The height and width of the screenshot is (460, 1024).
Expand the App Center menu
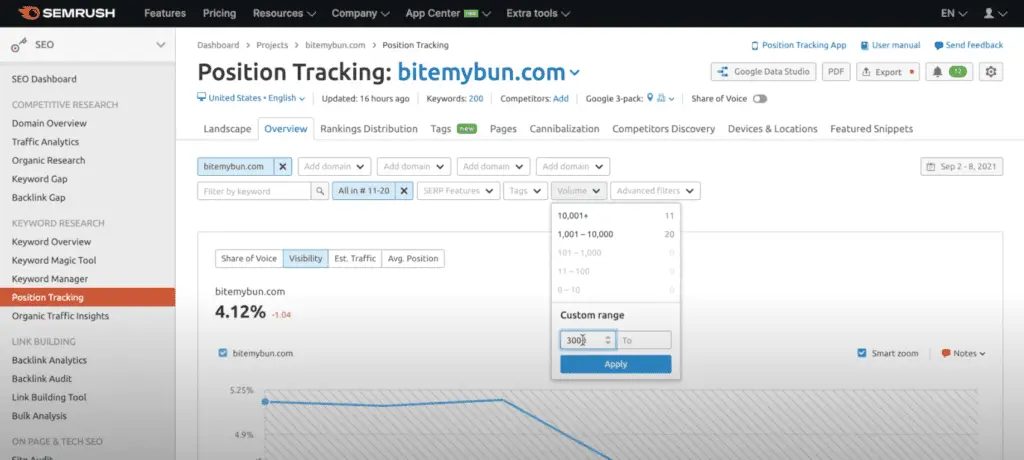pyautogui.click(x=449, y=13)
